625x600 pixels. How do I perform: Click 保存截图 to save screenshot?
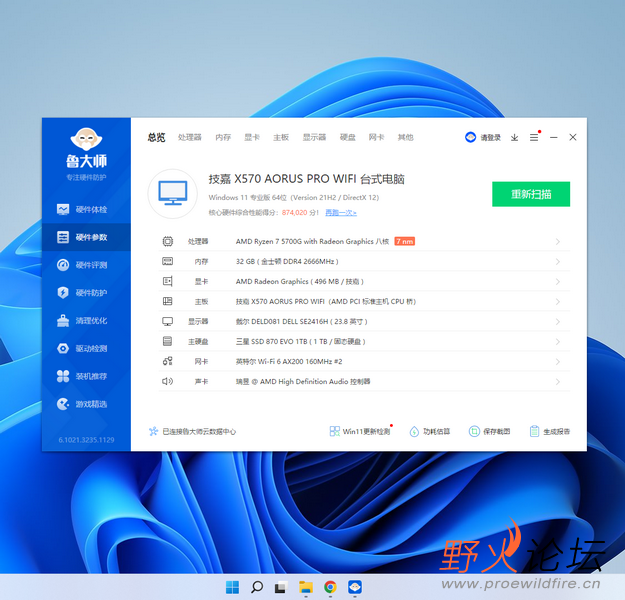point(489,431)
